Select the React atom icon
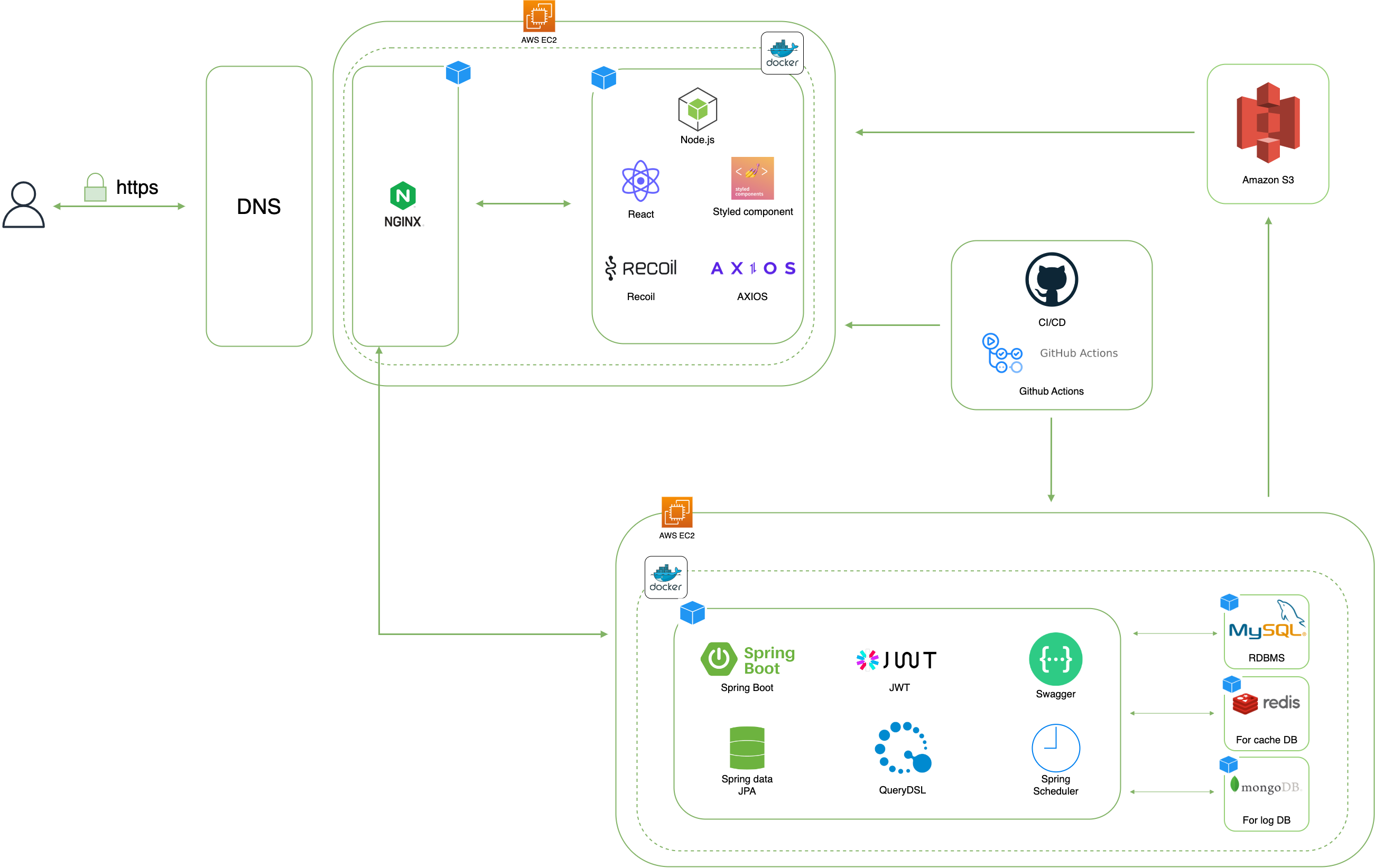Image resolution: width=1375 pixels, height=868 pixels. coord(640,181)
